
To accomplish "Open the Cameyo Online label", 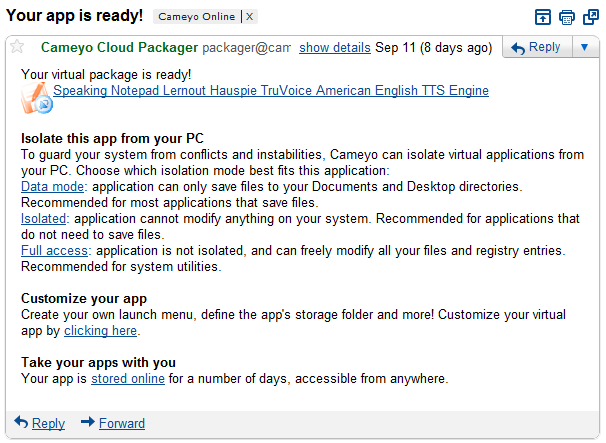I will 196,17.
